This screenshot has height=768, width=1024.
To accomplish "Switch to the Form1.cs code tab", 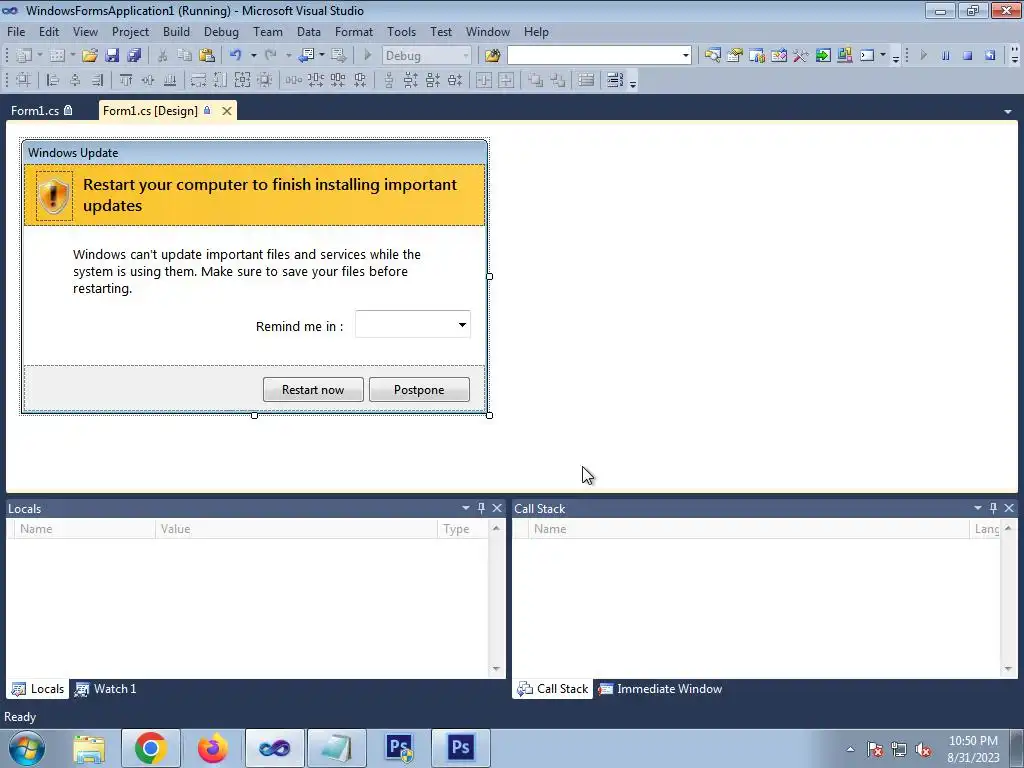I will pos(42,111).
